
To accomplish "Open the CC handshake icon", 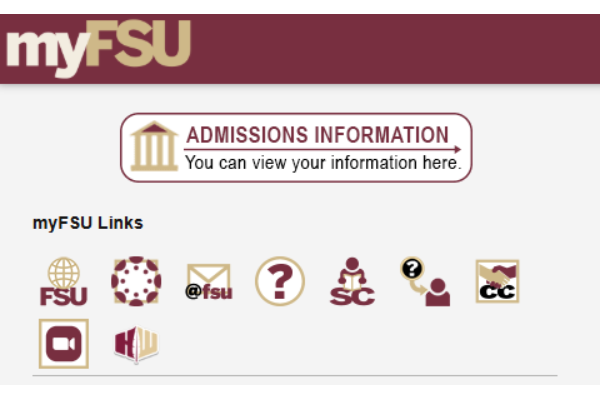I will pyautogui.click(x=497, y=282).
